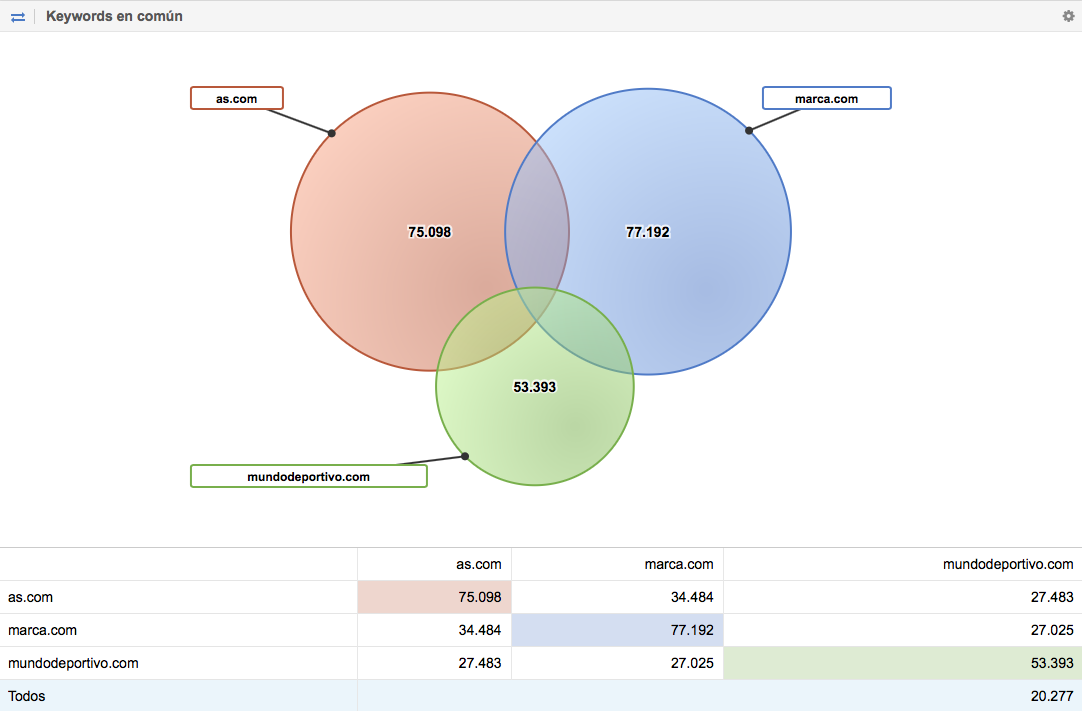
Task: Open the settings gear menu
Action: tap(1068, 16)
